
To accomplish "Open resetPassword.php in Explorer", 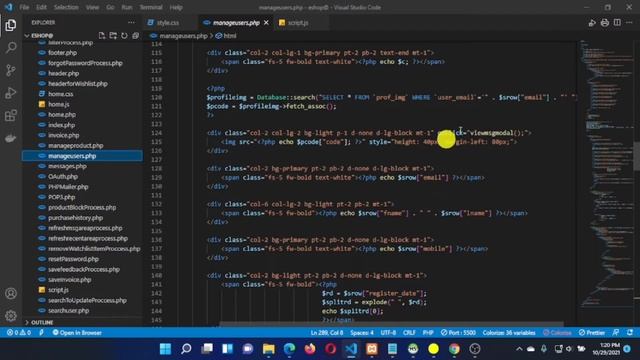I will [73, 259].
